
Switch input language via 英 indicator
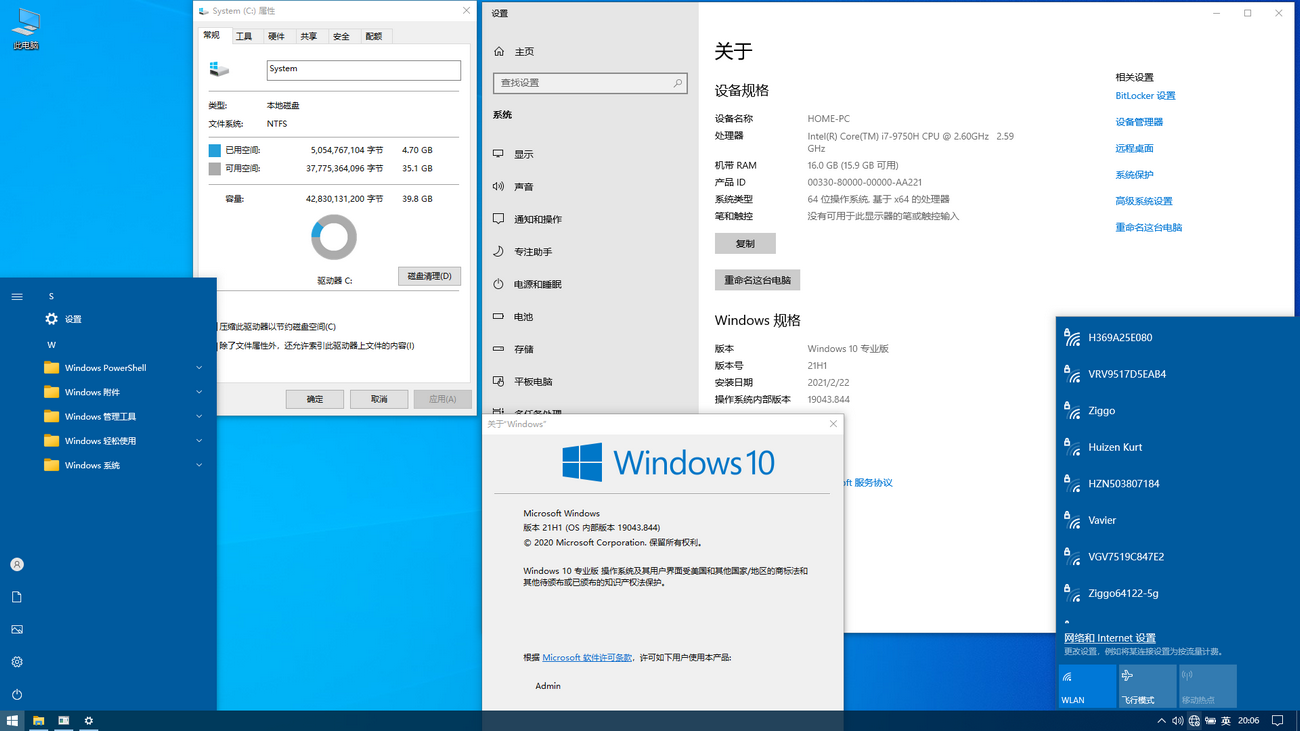pos(1226,720)
